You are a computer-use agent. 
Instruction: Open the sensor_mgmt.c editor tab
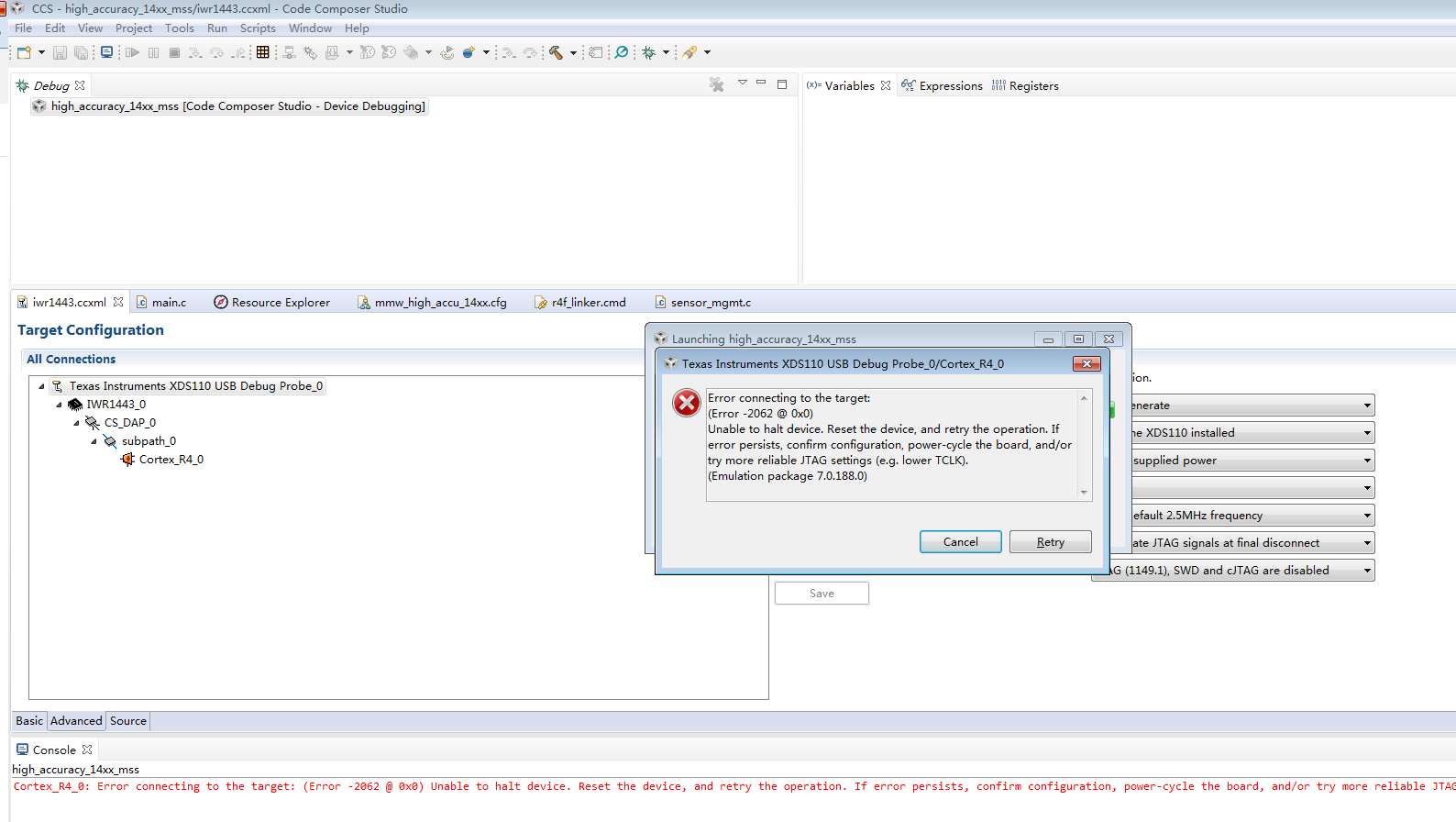pos(703,302)
